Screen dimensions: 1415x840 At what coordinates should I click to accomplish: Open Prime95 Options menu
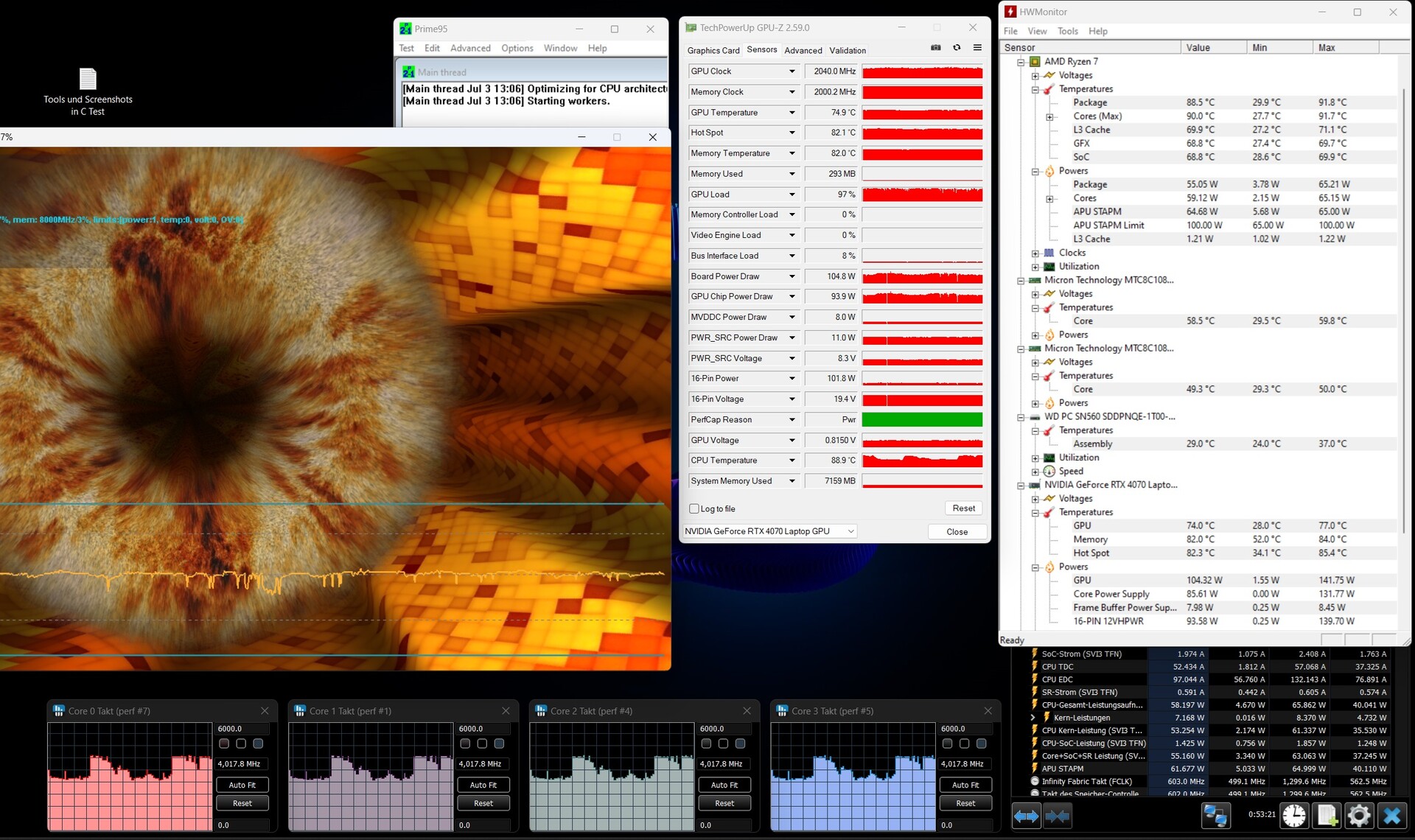[x=517, y=48]
